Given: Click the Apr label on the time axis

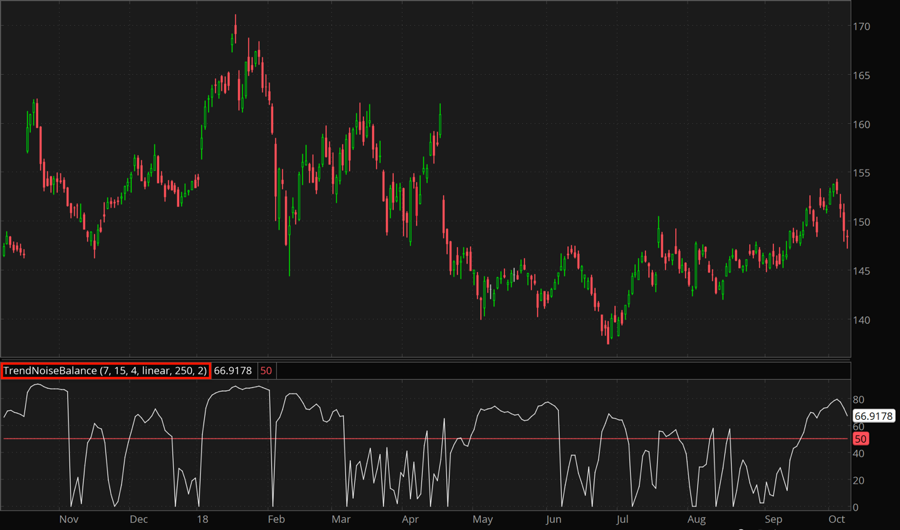Looking at the screenshot, I should [411, 520].
